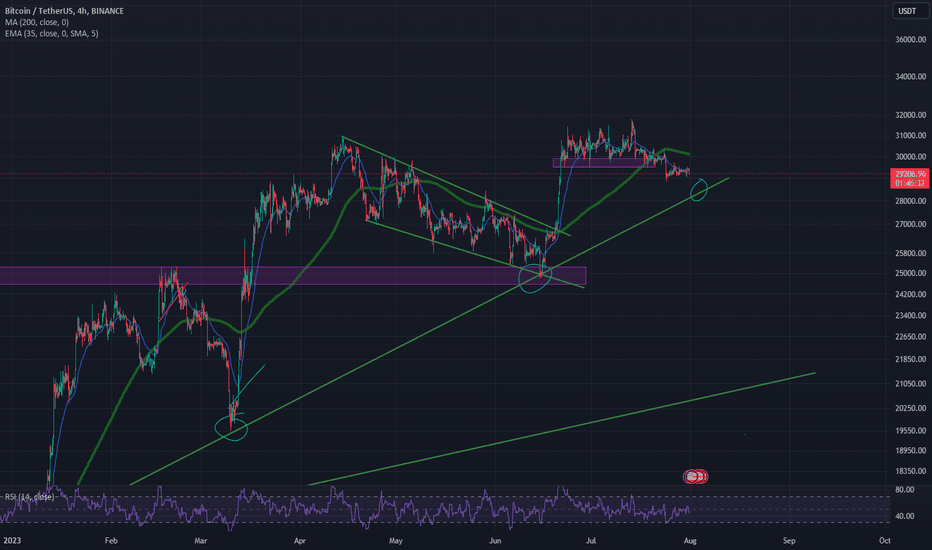Click the Feb label on time axis
This screenshot has height=550, width=932.
click(x=111, y=540)
